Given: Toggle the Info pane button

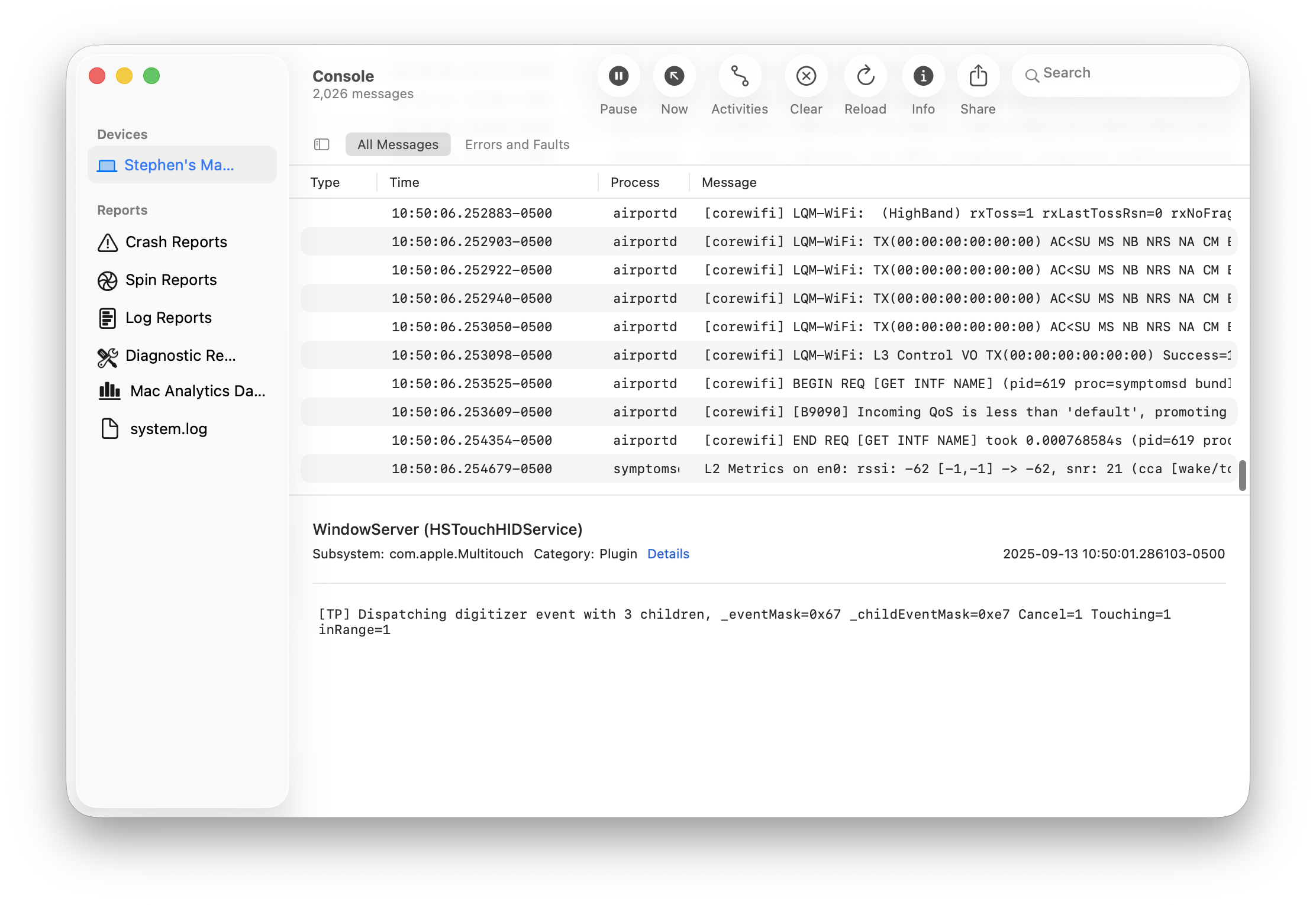Looking at the screenshot, I should (923, 76).
